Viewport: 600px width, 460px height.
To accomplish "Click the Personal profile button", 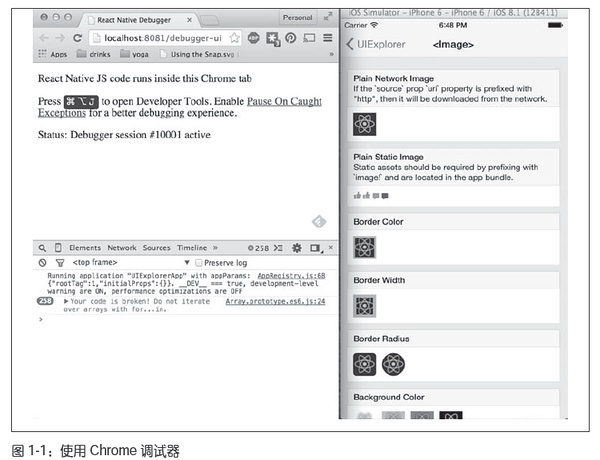I will click(297, 18).
